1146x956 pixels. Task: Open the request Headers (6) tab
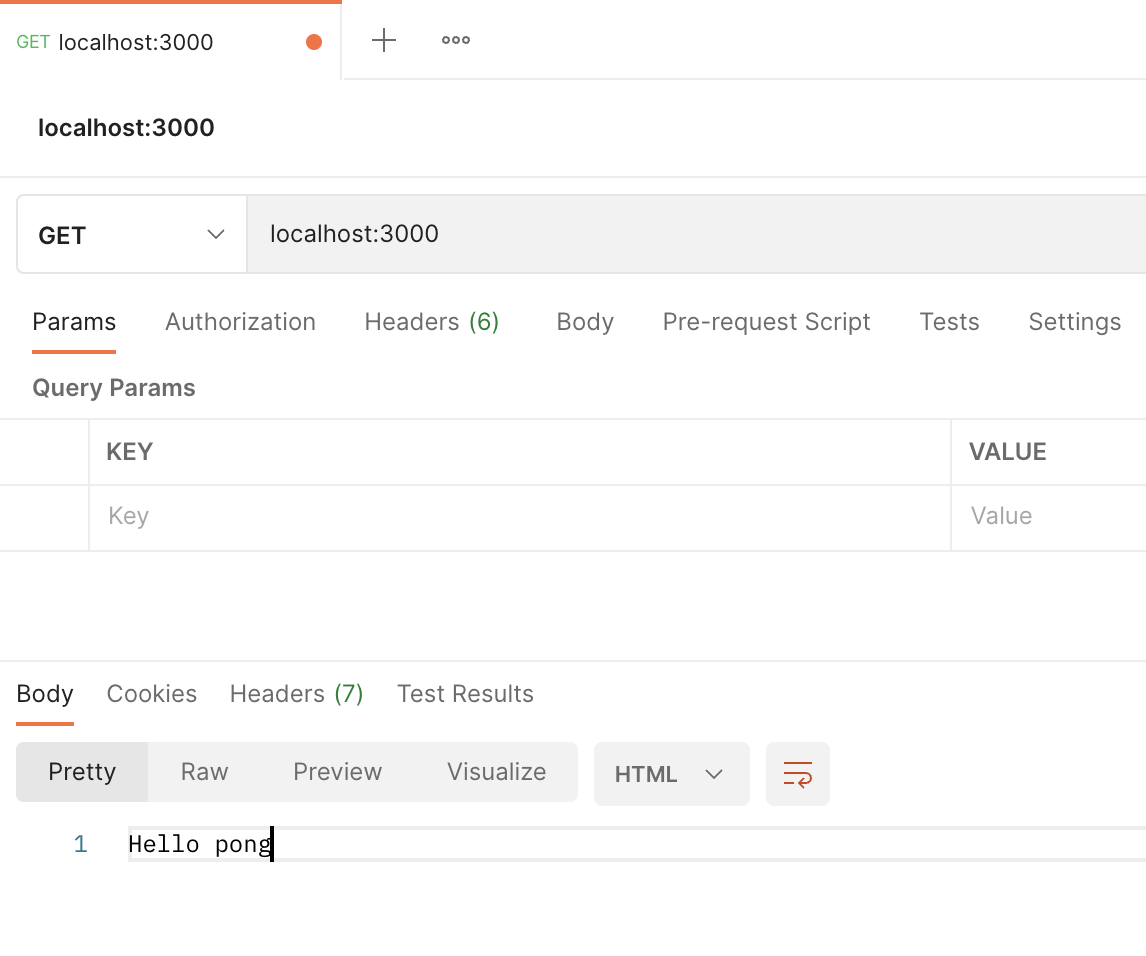(431, 322)
